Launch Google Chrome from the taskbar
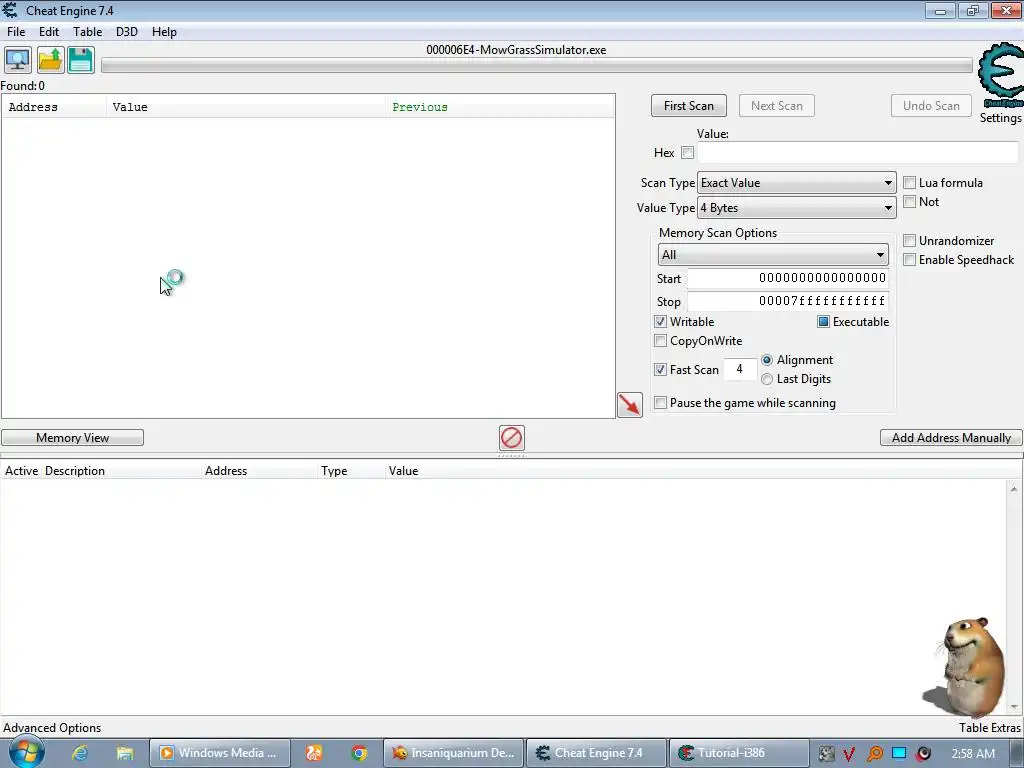The width and height of the screenshot is (1024, 768). [359, 753]
